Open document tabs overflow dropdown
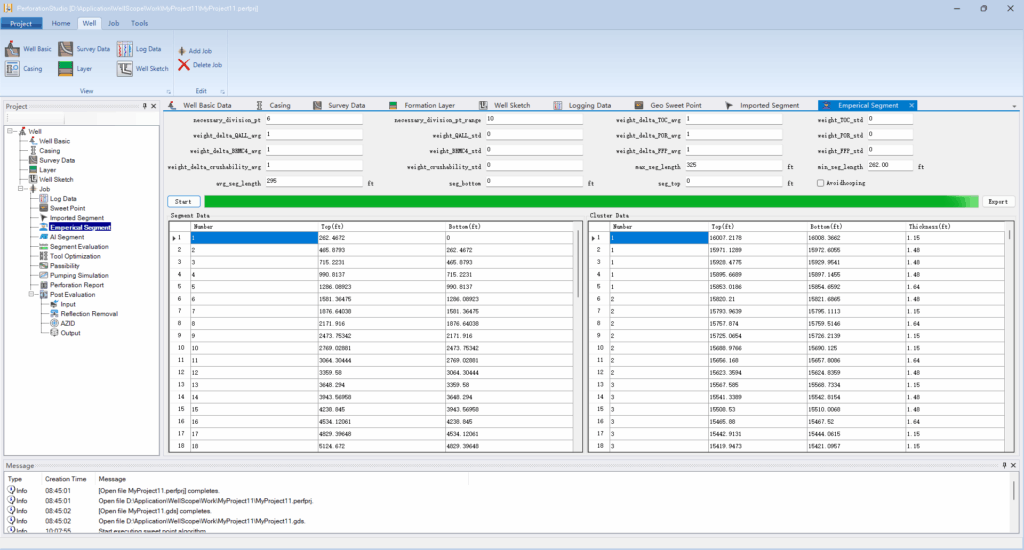 coord(1014,106)
